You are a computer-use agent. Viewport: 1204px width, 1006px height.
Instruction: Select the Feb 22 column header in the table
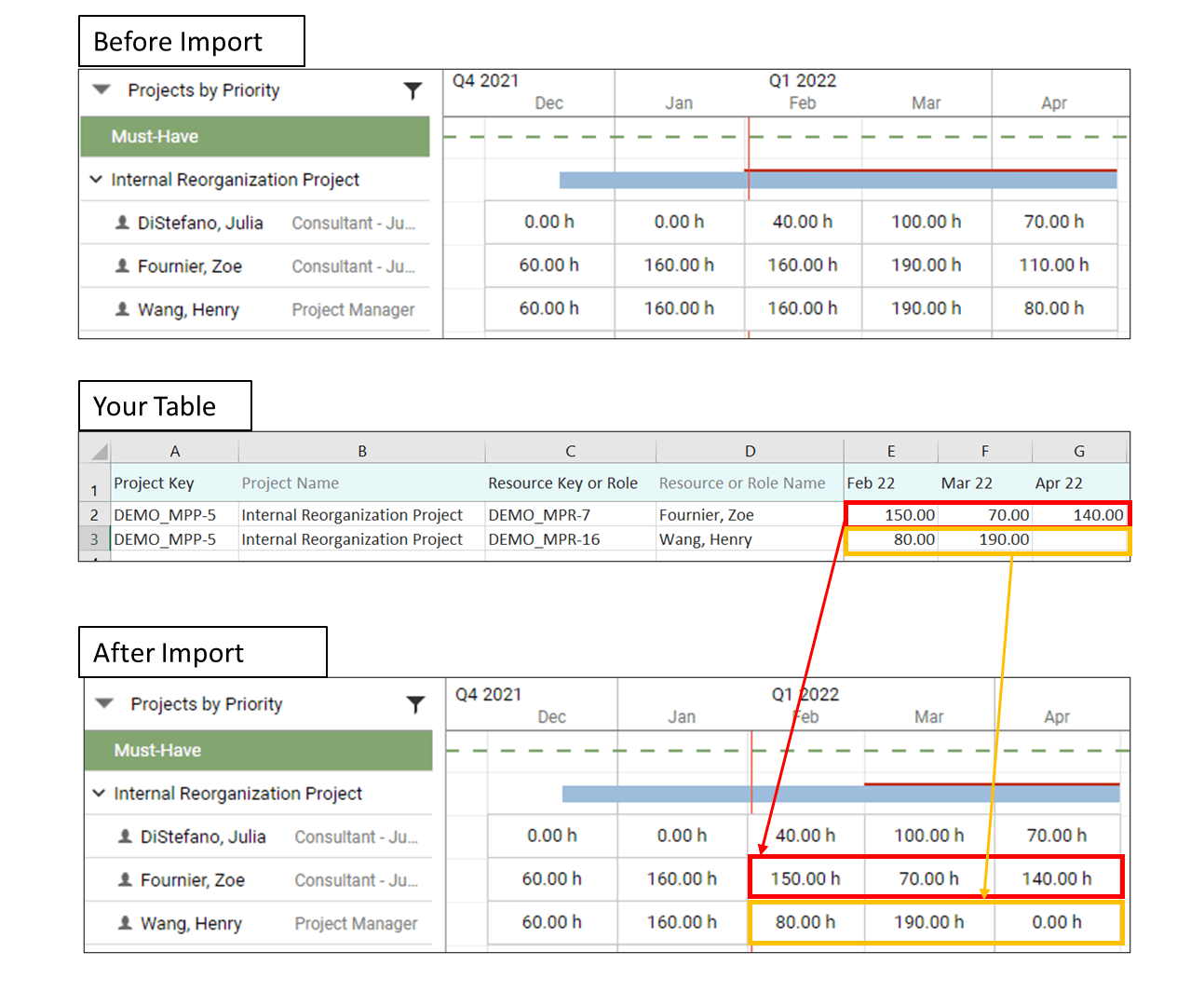click(x=890, y=483)
